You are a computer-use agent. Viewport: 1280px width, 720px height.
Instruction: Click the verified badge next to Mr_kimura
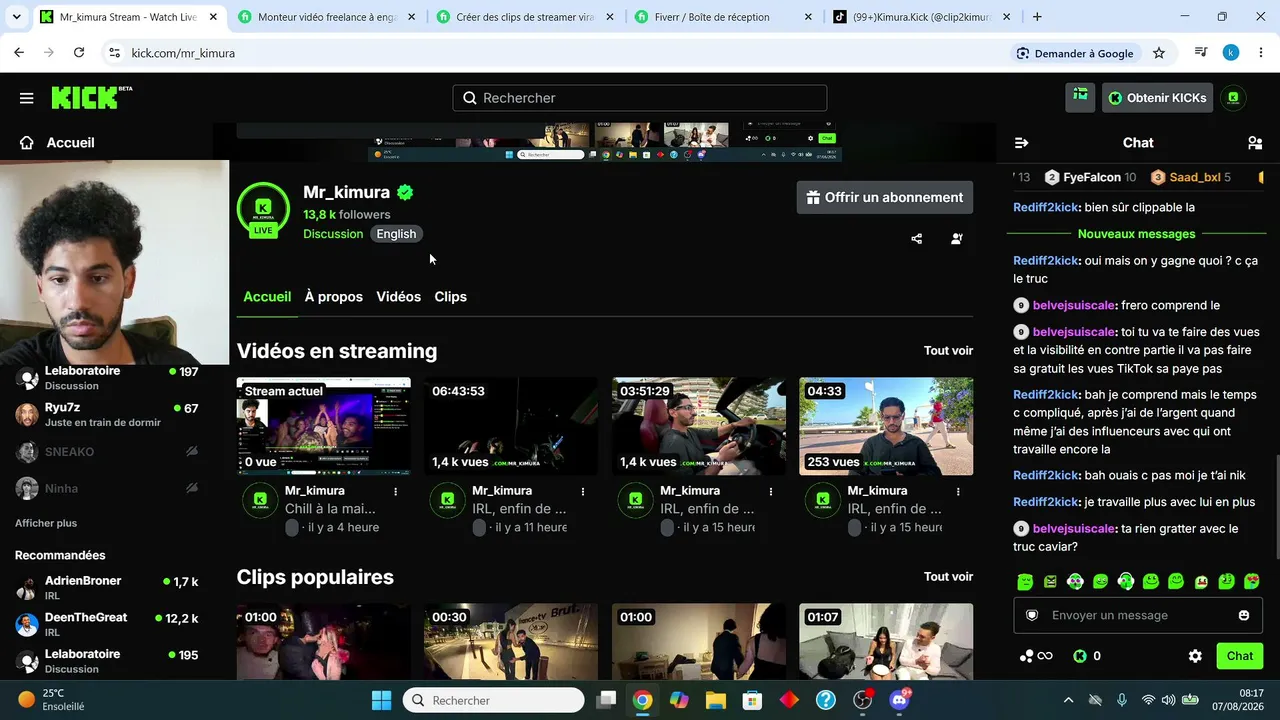tap(405, 192)
